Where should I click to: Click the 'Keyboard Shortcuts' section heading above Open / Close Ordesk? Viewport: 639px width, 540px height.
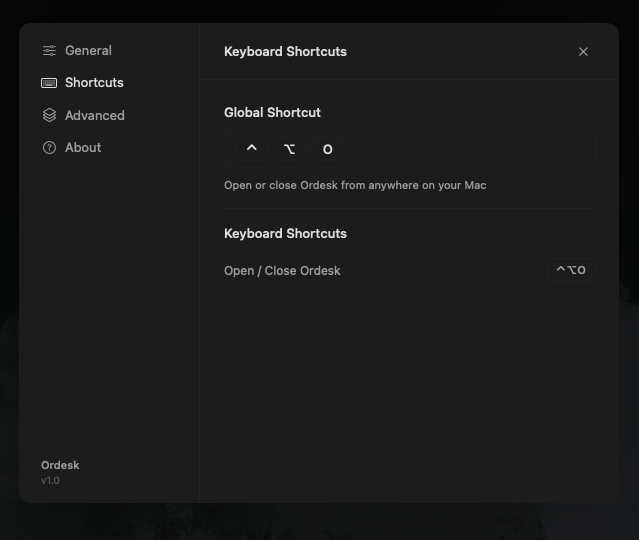click(285, 234)
